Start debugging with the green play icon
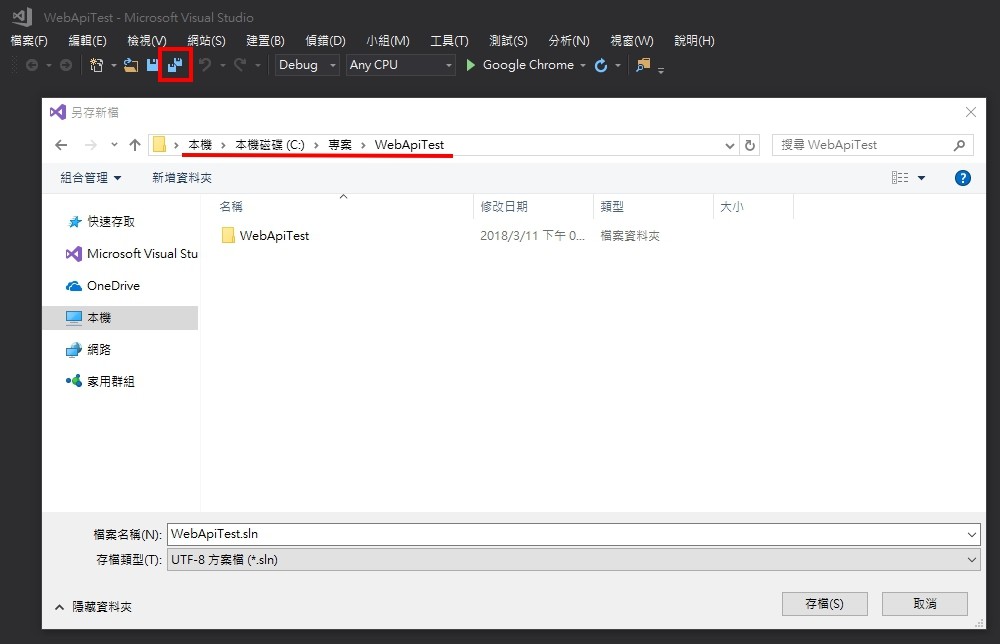 (471, 65)
